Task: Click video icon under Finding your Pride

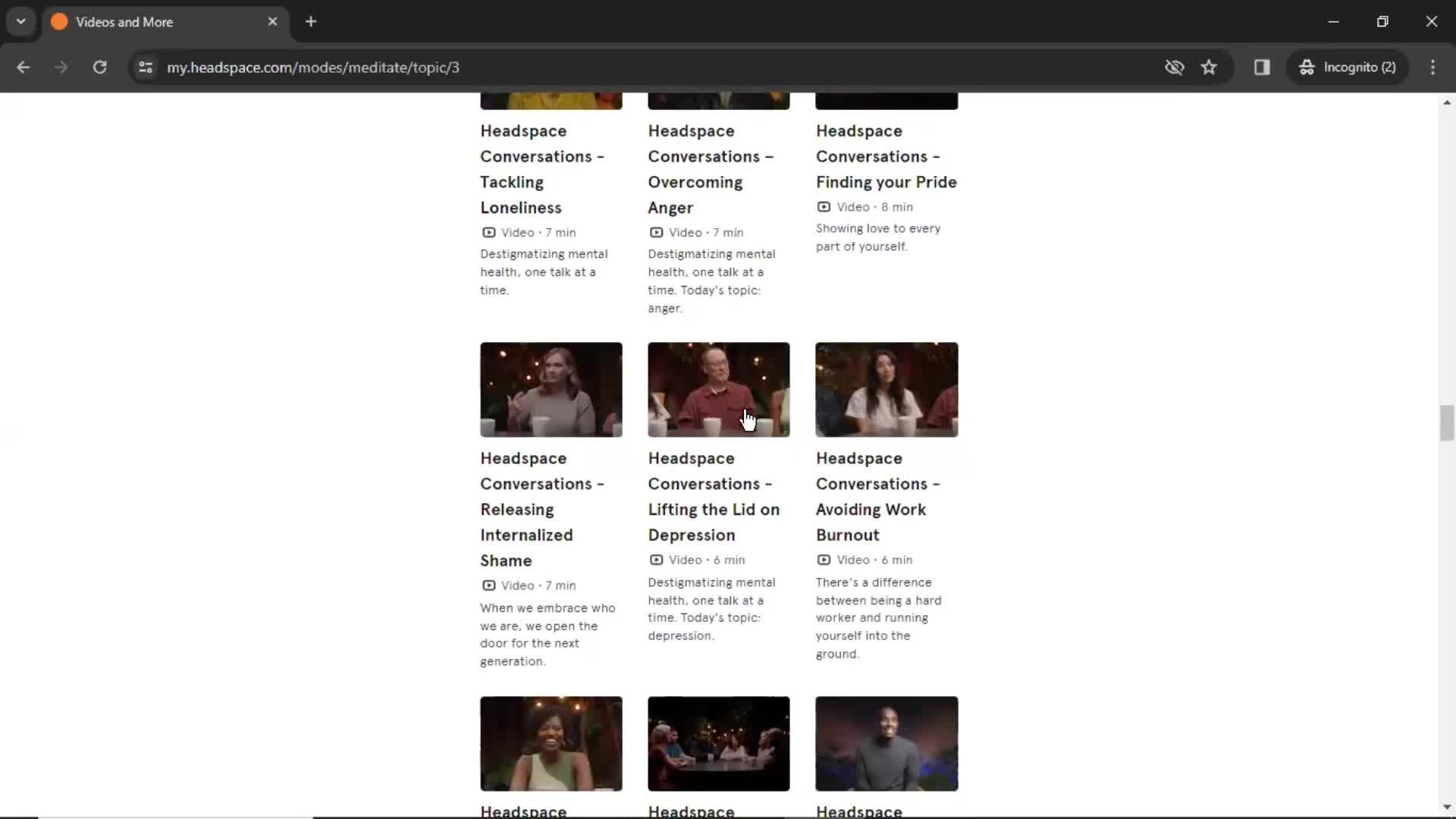Action: pyautogui.click(x=824, y=207)
